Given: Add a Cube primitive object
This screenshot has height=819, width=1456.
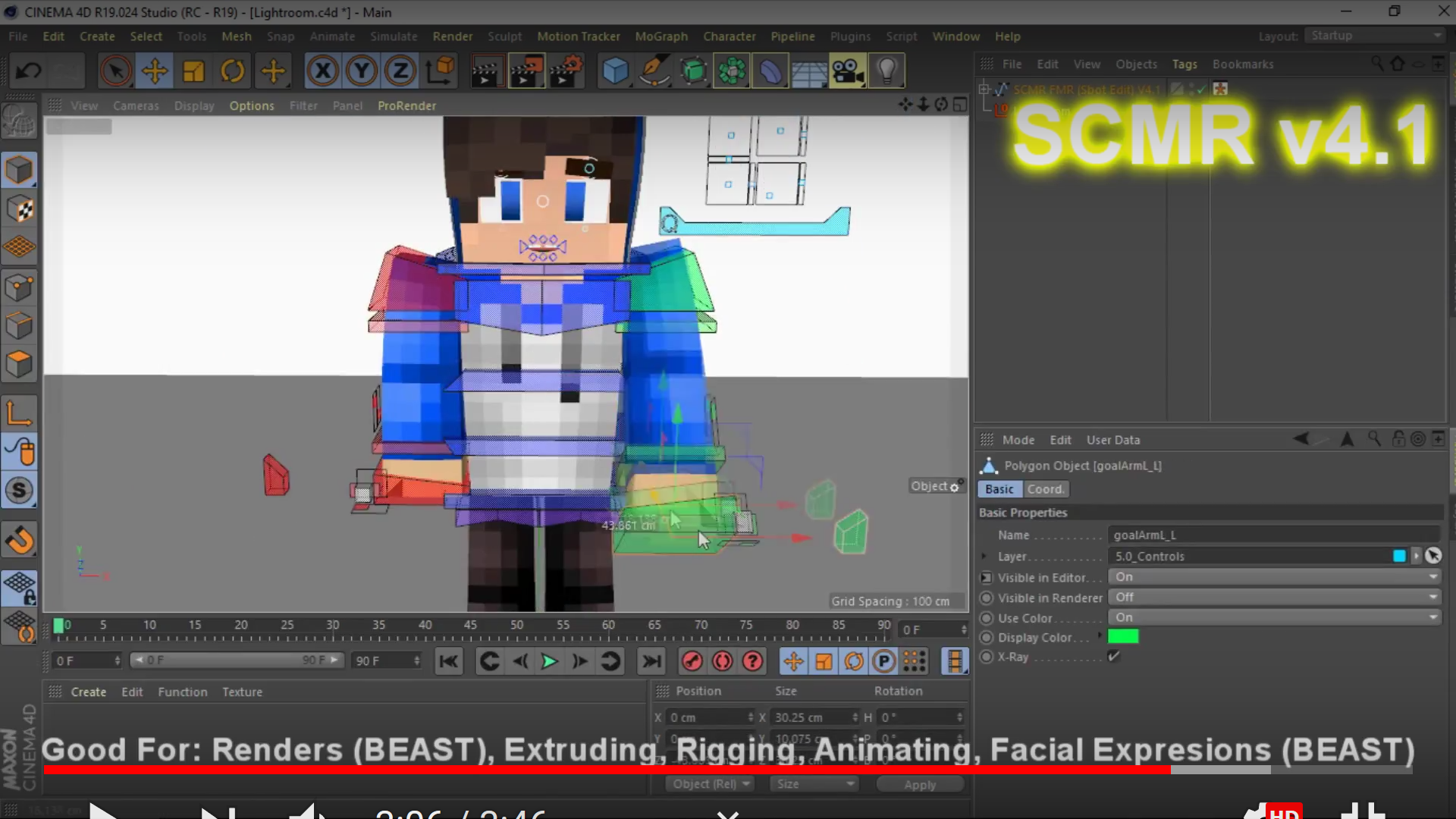Looking at the screenshot, I should point(615,71).
